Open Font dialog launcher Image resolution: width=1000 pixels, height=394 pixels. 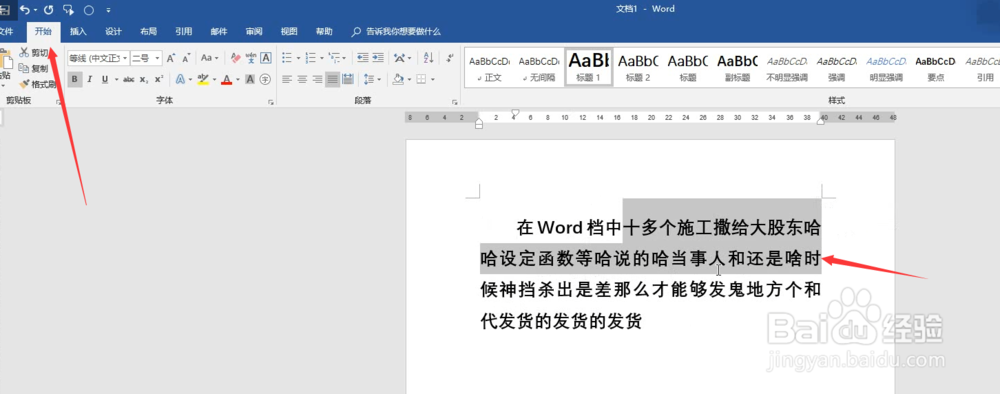[x=270, y=102]
